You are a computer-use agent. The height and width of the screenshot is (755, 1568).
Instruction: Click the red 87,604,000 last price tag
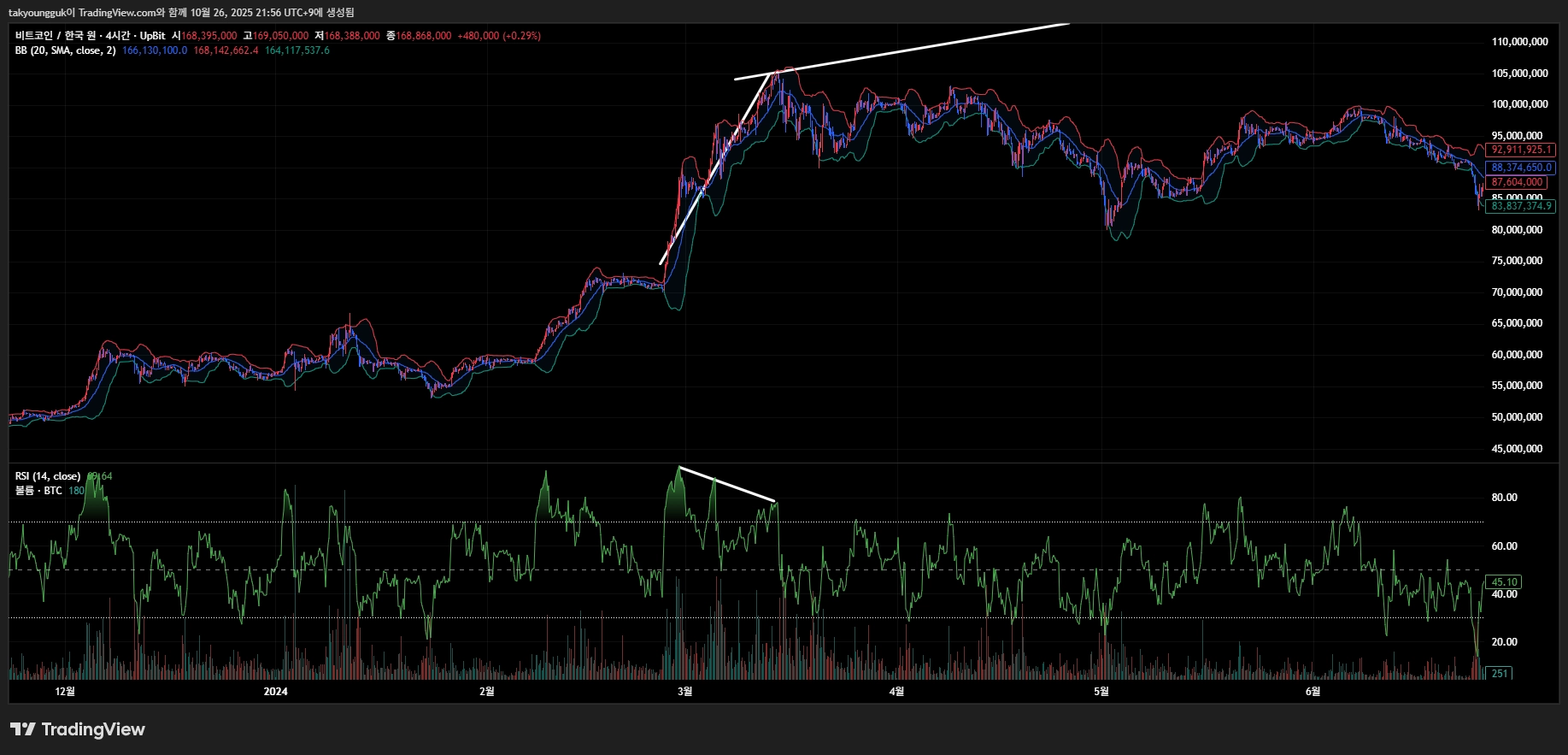click(x=1517, y=182)
